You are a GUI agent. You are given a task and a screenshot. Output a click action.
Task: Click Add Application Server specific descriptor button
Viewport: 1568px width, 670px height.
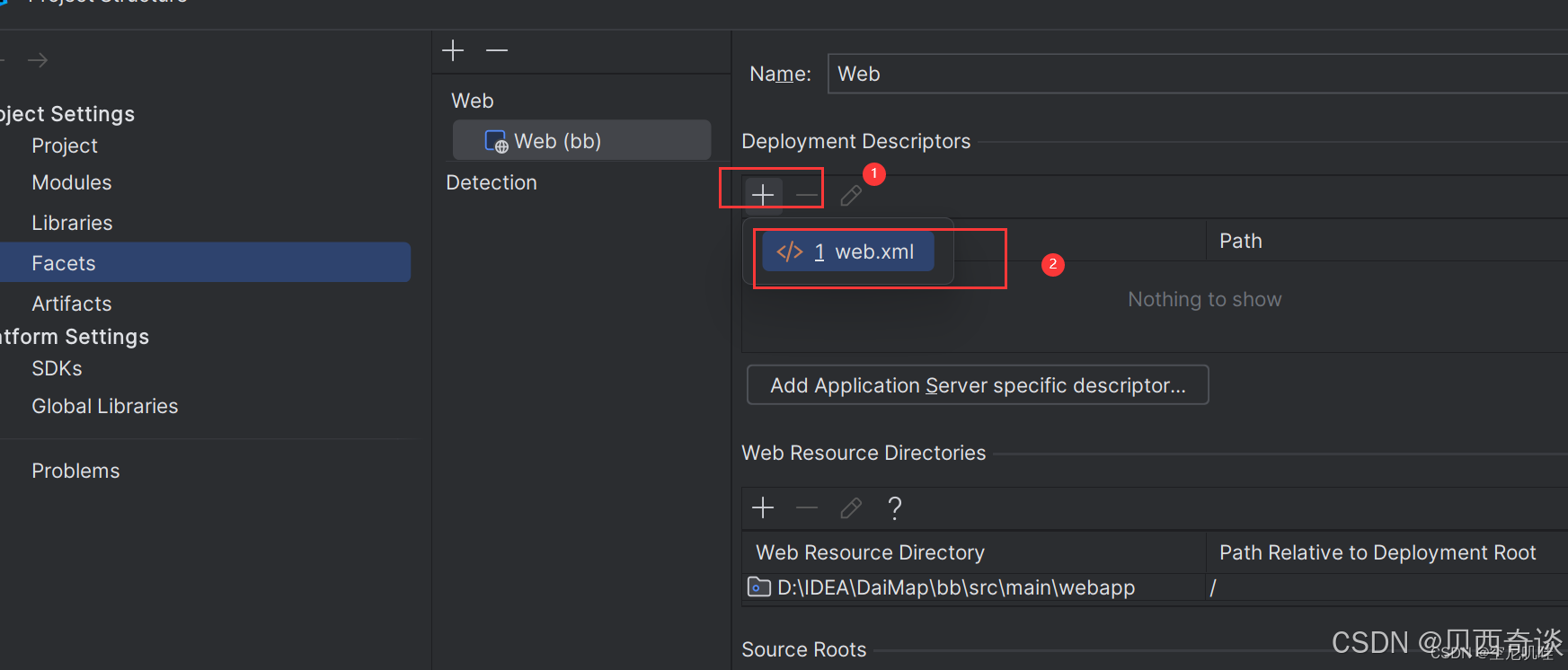tap(978, 385)
